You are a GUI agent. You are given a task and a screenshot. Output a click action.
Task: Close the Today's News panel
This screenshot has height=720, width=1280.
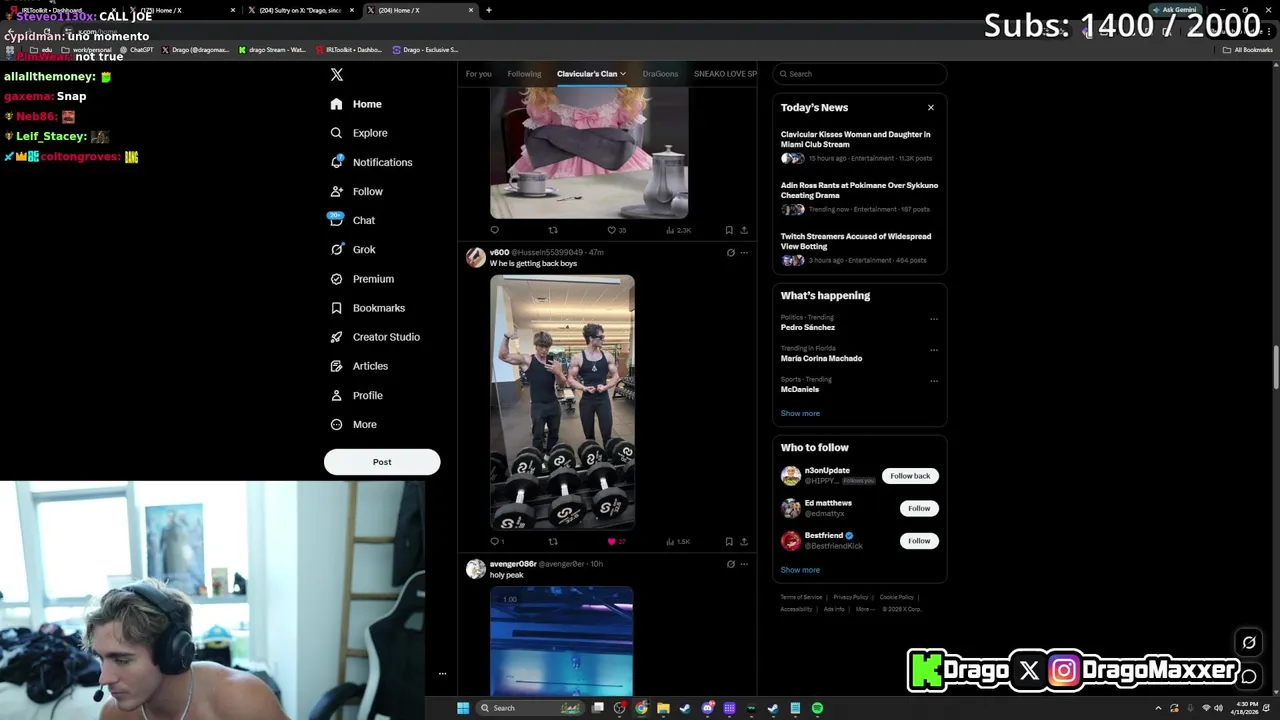930,107
